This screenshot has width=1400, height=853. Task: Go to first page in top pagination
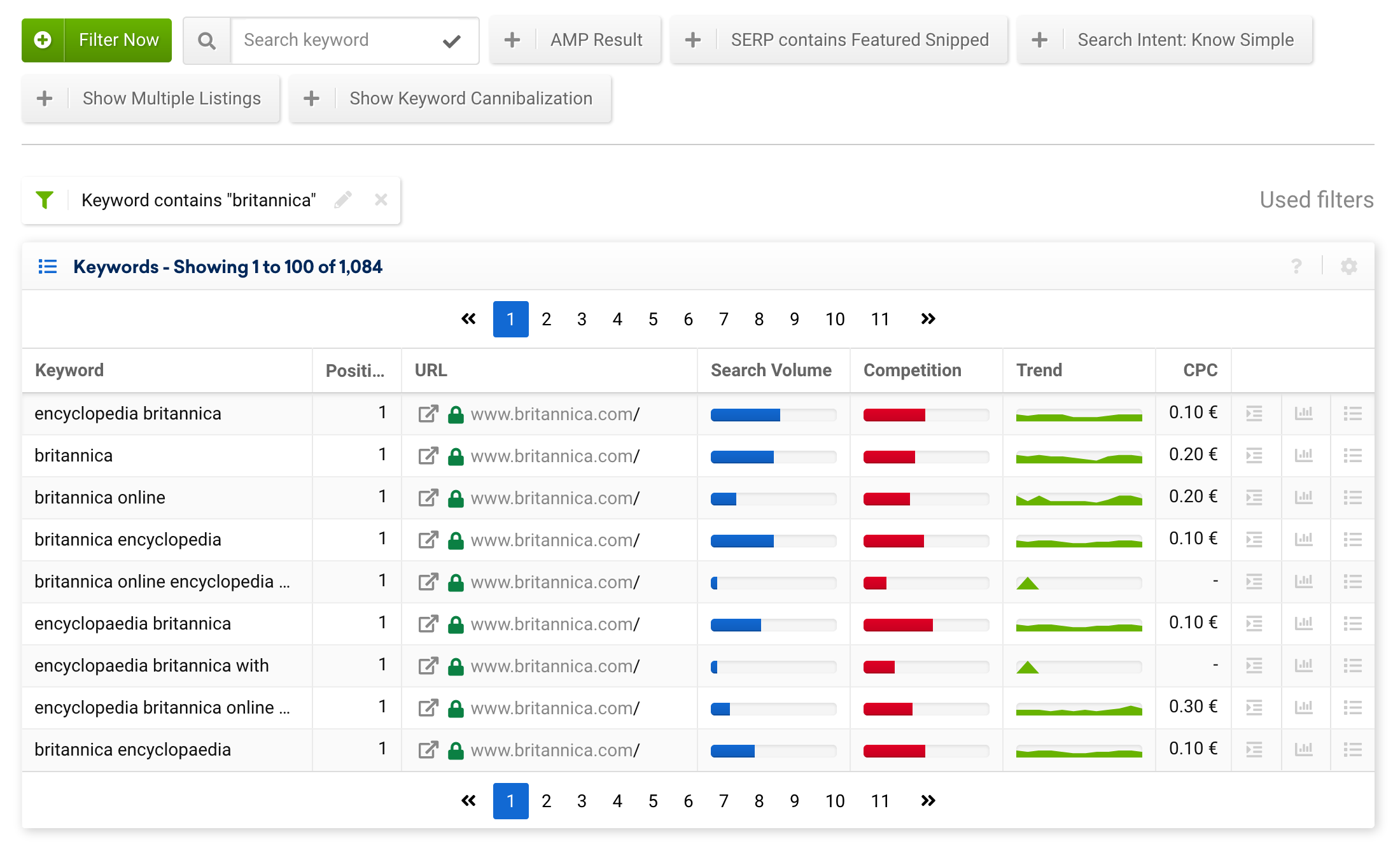point(468,319)
